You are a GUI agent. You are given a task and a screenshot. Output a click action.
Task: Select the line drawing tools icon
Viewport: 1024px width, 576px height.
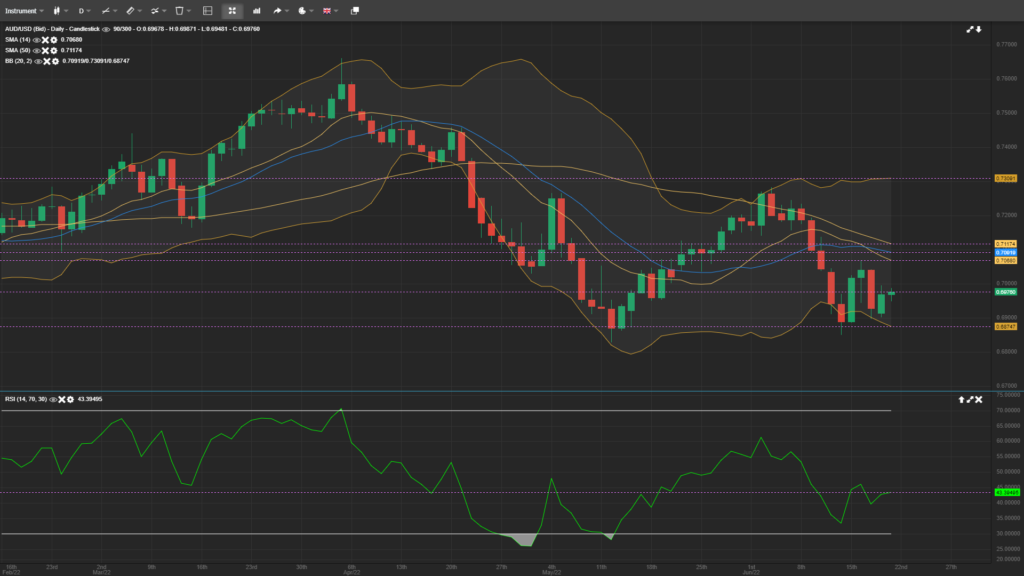(x=104, y=10)
